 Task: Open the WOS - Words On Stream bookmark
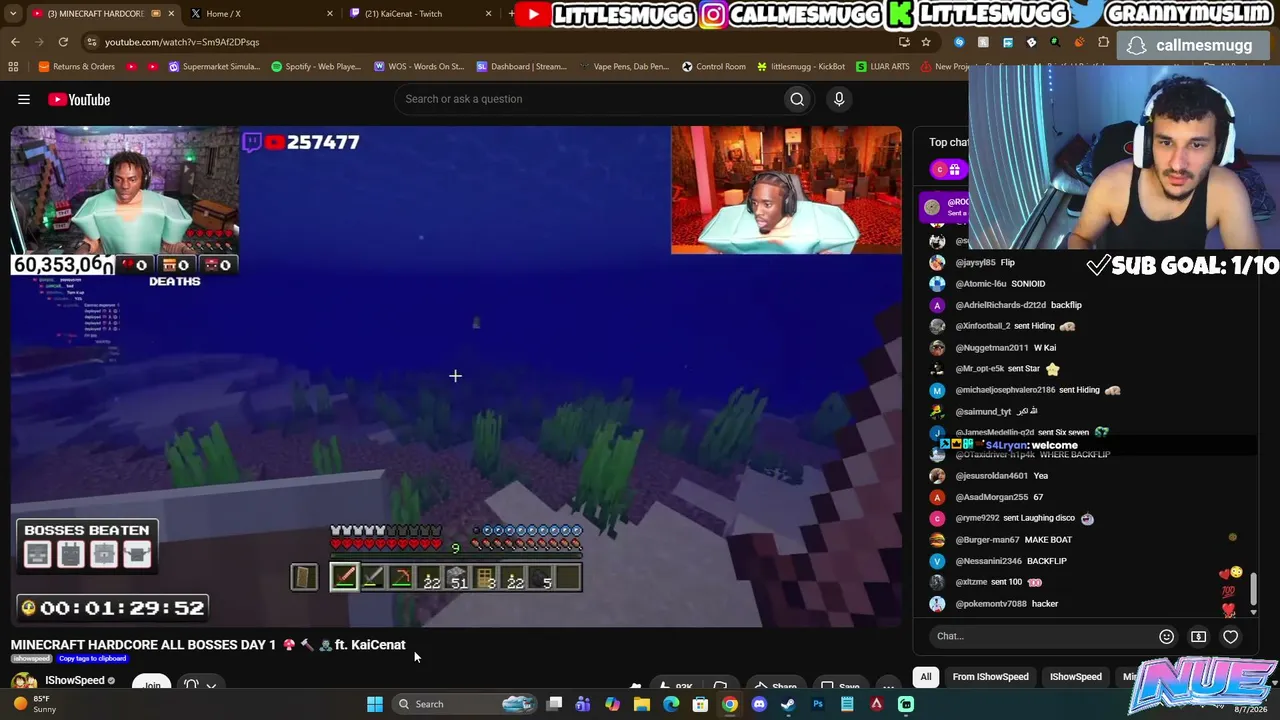tap(419, 67)
